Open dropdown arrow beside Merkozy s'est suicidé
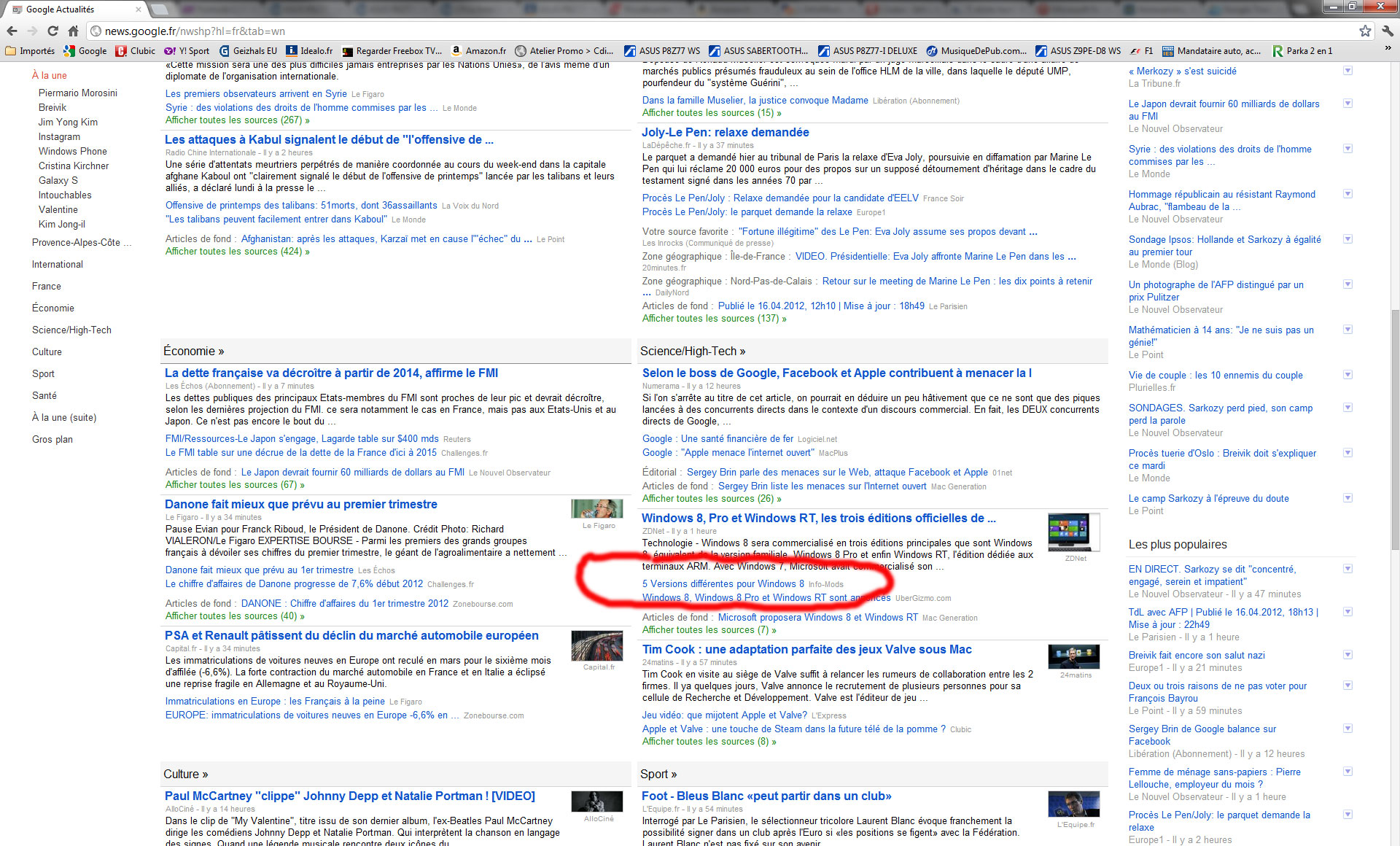The image size is (1400, 846). (1347, 71)
